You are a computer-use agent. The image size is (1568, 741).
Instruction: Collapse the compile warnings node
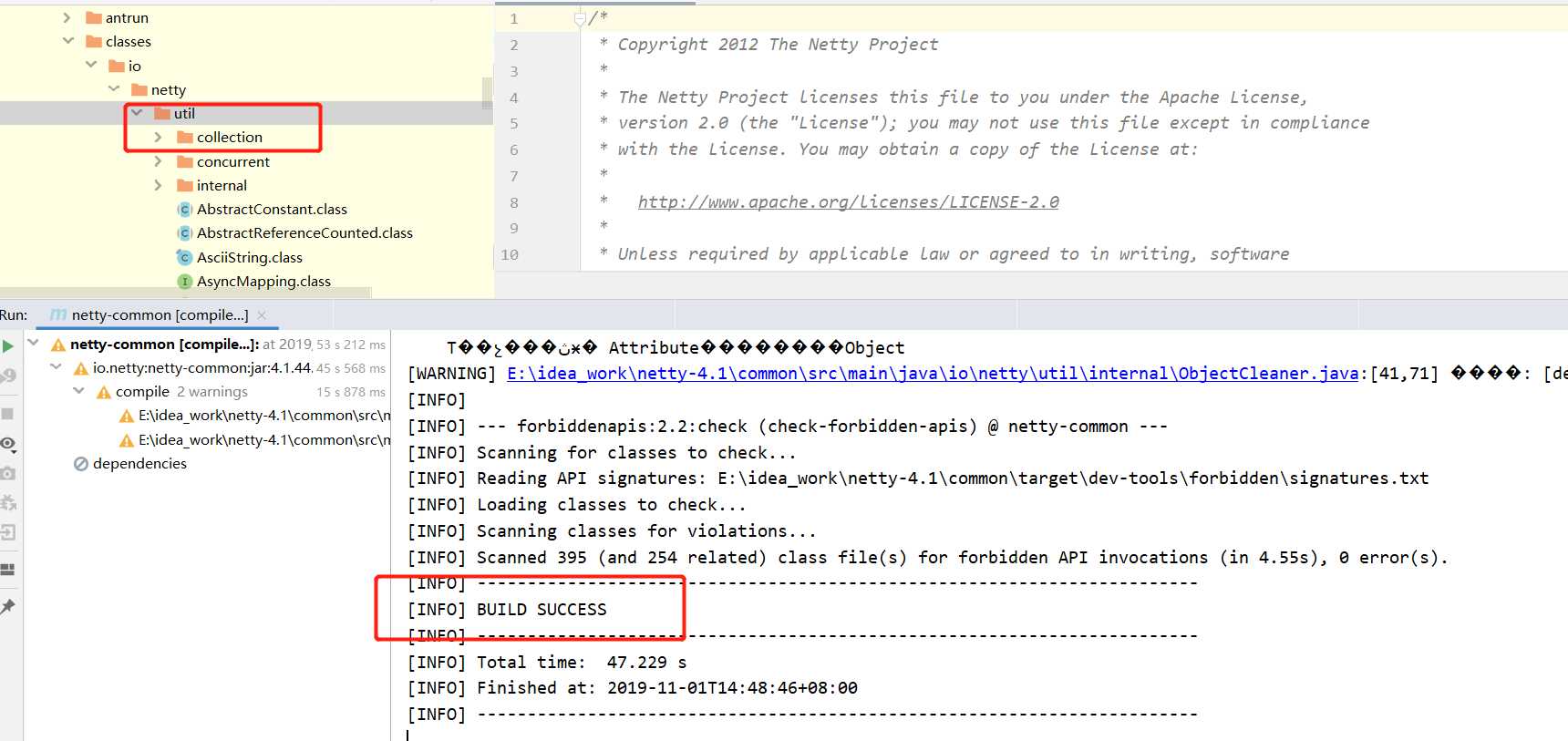(x=79, y=391)
